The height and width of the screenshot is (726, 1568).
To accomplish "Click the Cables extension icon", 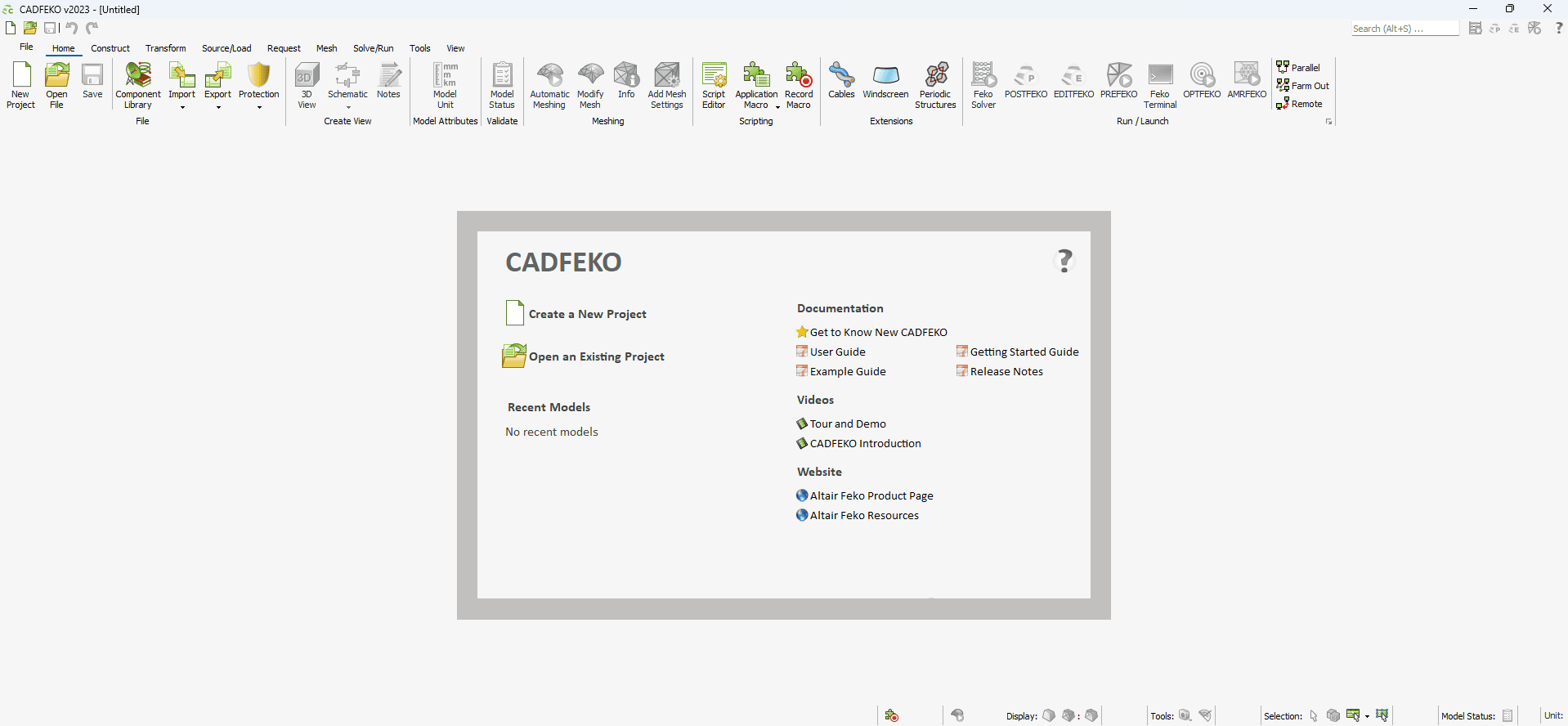I will 841,81.
